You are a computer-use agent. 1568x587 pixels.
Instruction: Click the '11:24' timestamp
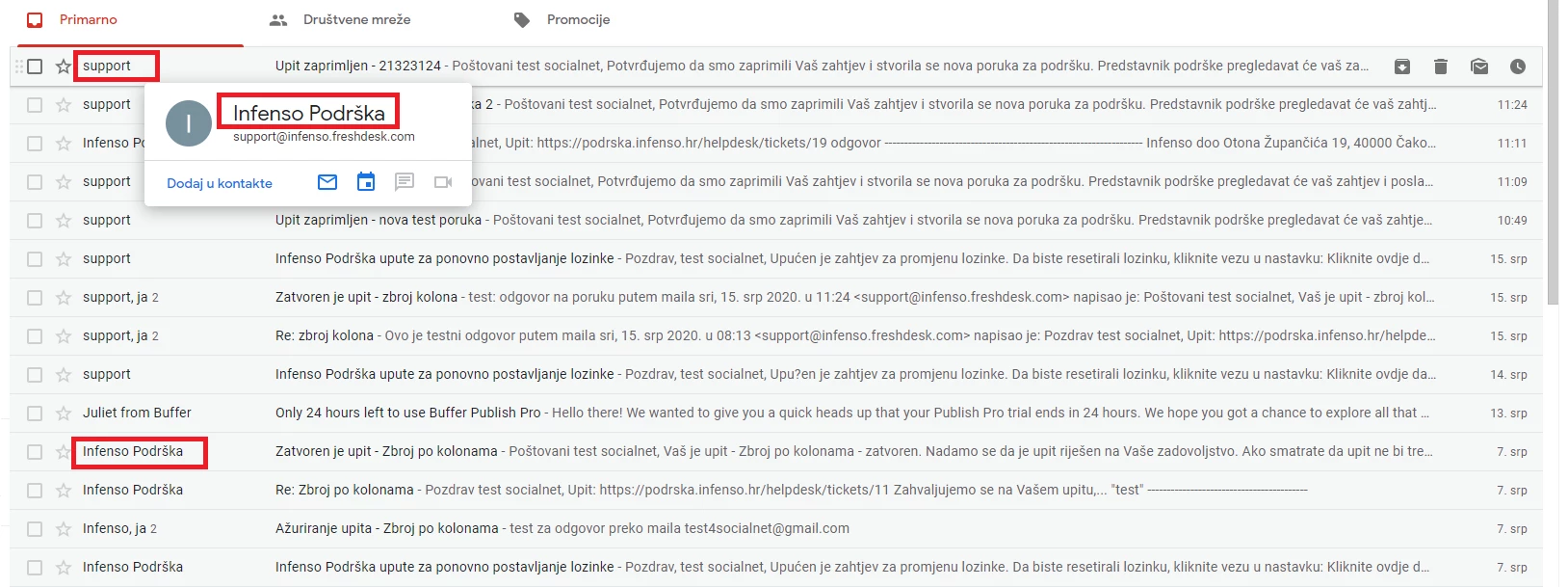1512,105
